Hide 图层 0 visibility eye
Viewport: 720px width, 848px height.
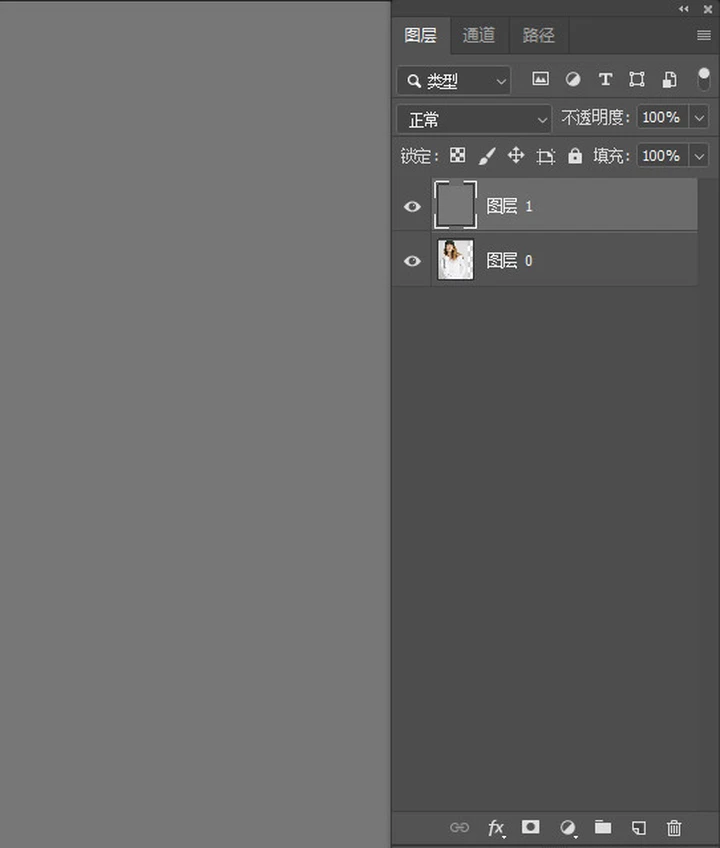(x=412, y=261)
